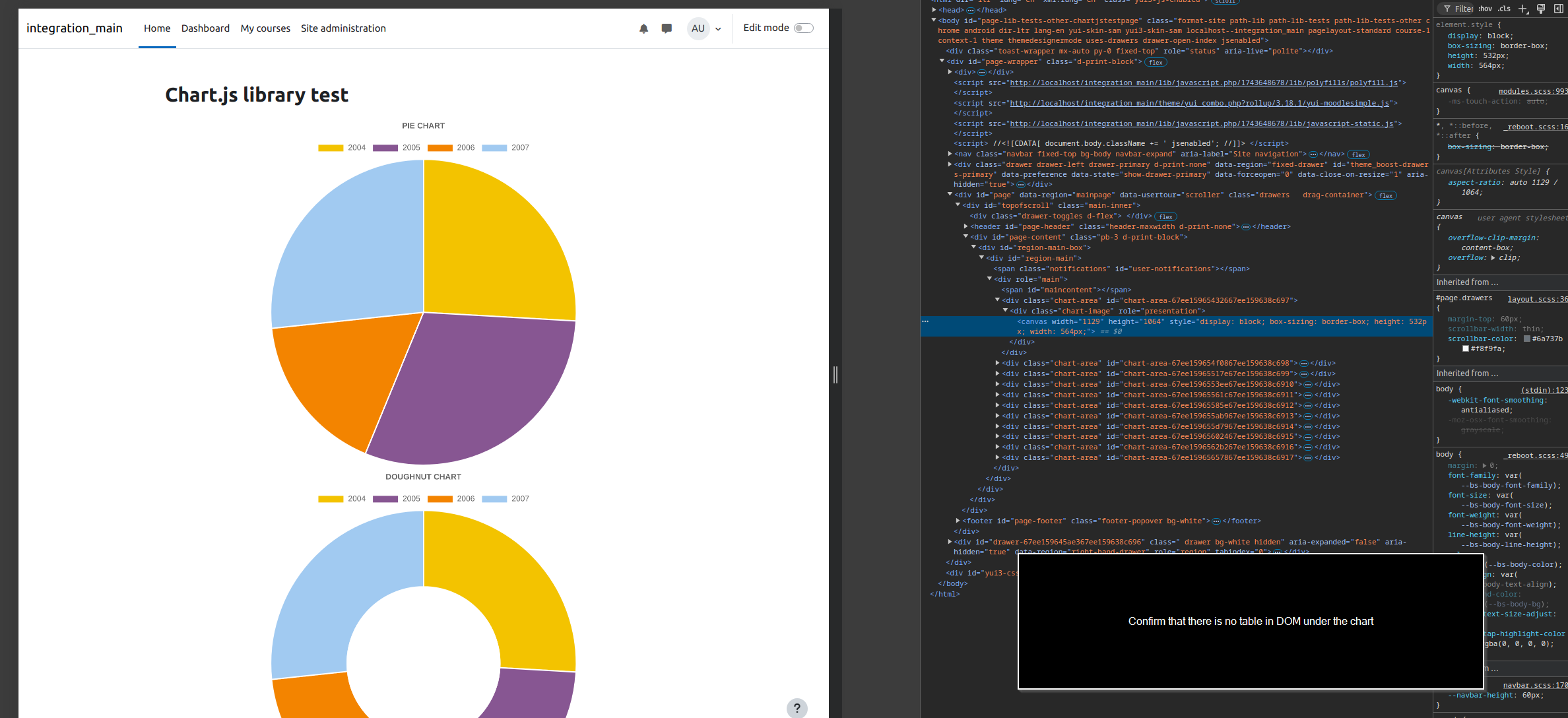Viewport: 1568px width, 718px height.
Task: Expand header id=page-header element
Action: point(965,226)
